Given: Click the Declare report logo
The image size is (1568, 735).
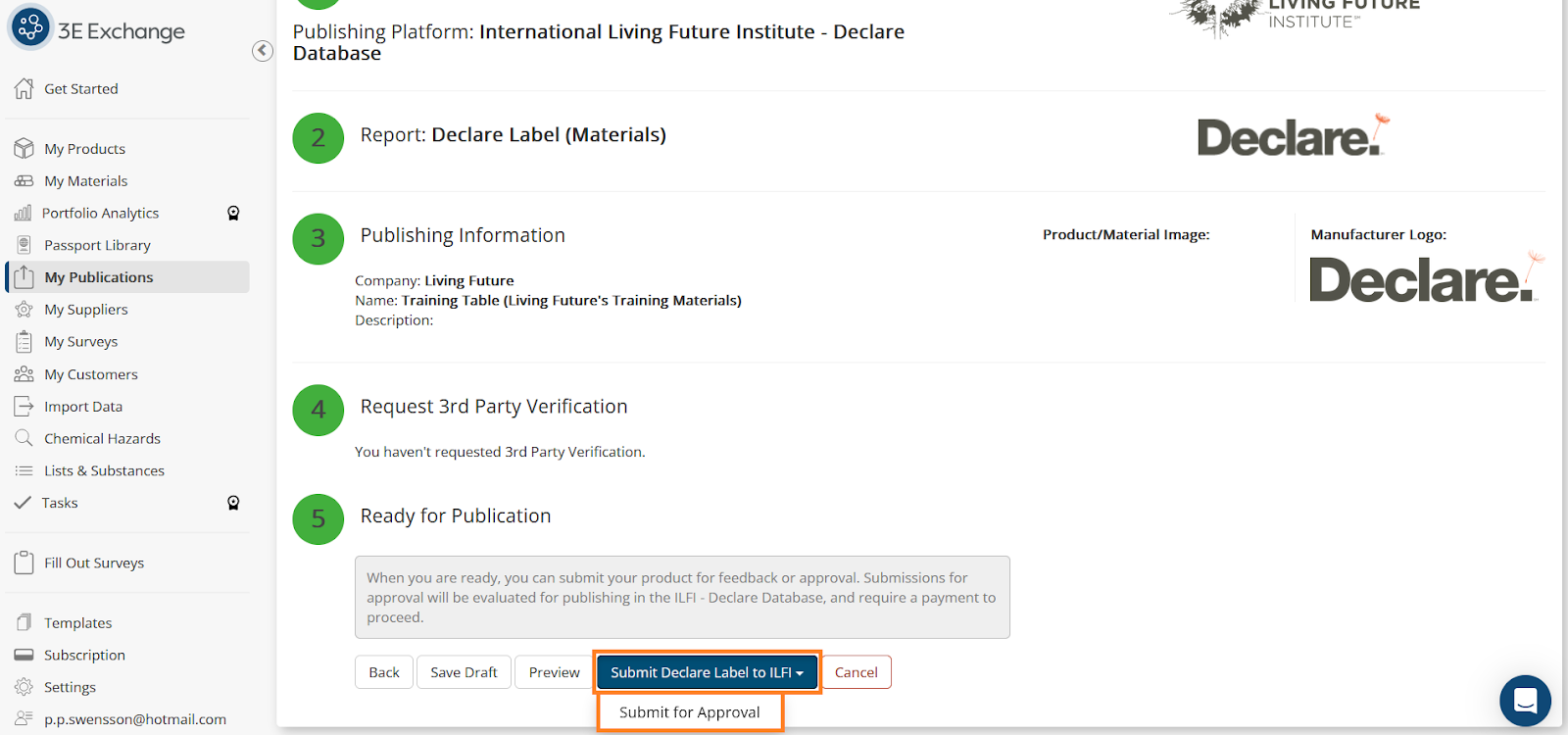Looking at the screenshot, I should tap(1294, 136).
